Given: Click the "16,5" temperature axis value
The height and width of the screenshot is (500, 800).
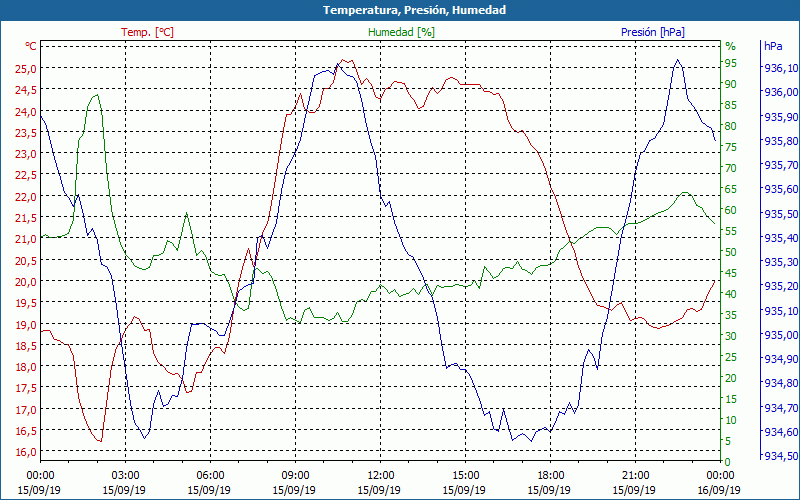Looking at the screenshot, I should point(27,431).
